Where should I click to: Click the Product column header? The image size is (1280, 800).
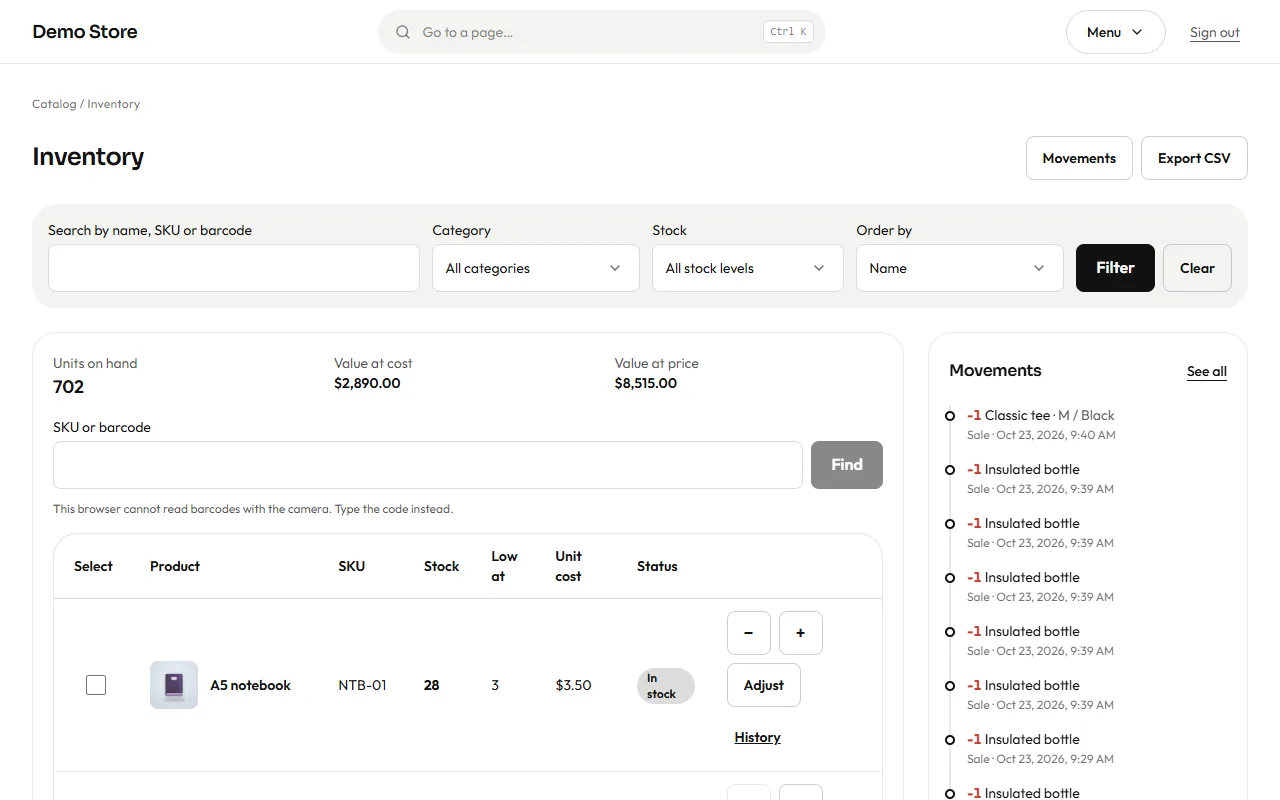[175, 566]
